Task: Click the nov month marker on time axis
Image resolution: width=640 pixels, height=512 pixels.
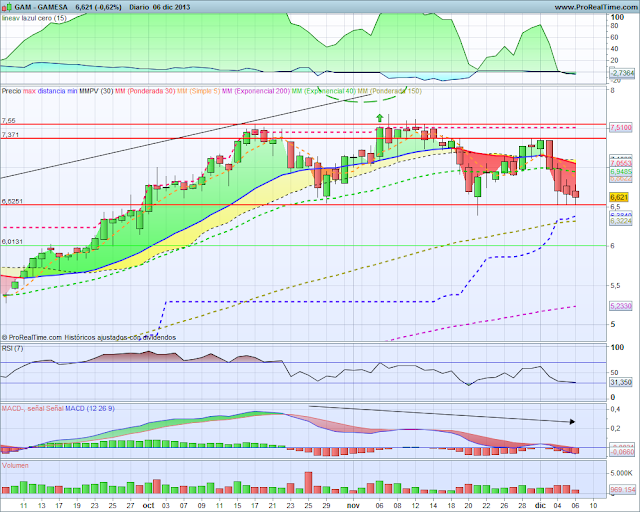Action: pyautogui.click(x=353, y=505)
